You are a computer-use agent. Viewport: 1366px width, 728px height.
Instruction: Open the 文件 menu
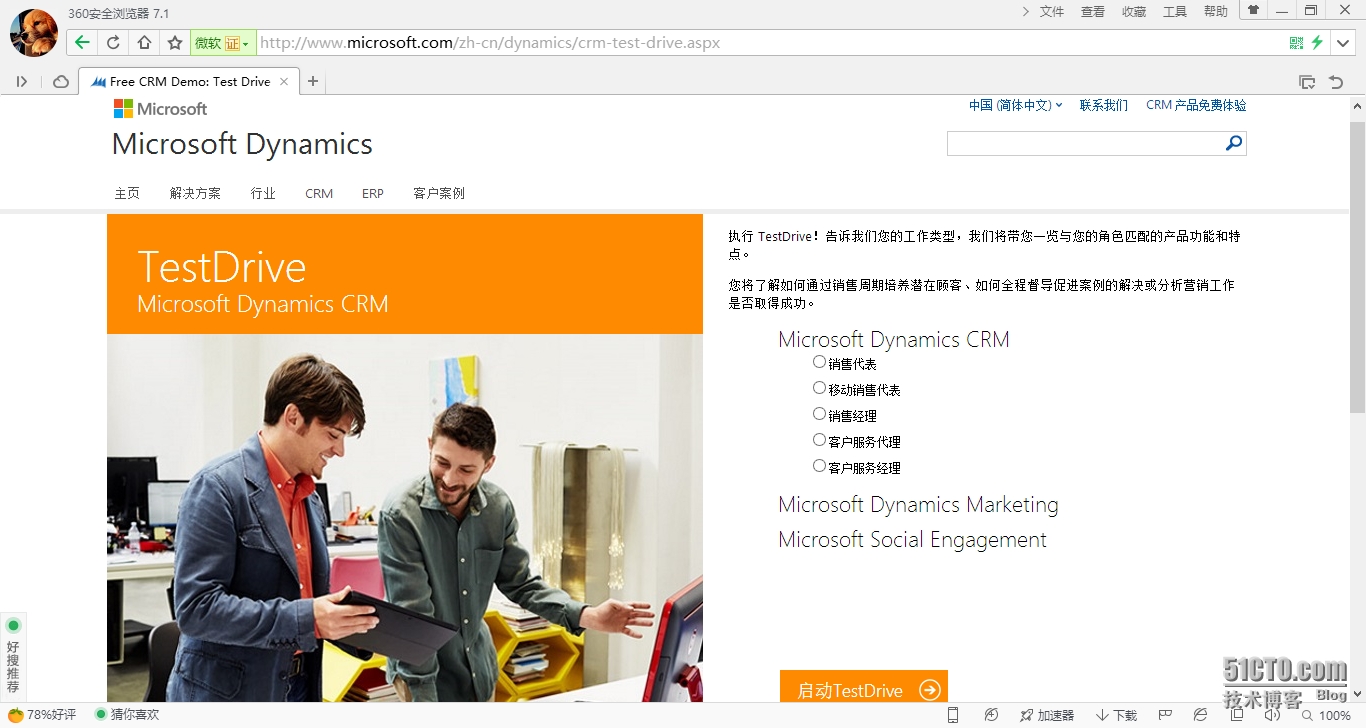1052,11
